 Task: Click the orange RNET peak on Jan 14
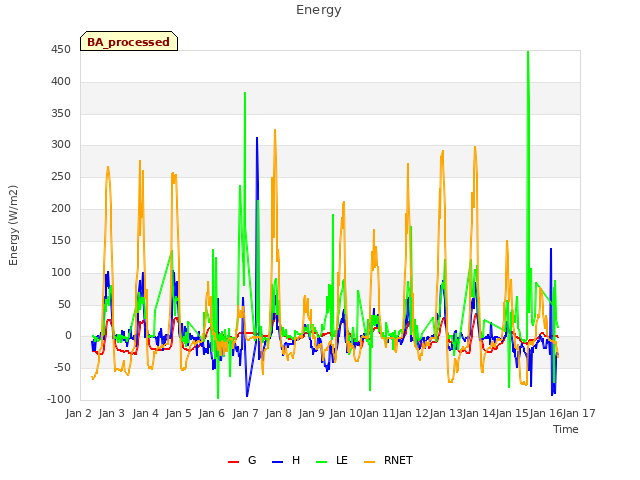coord(475,147)
